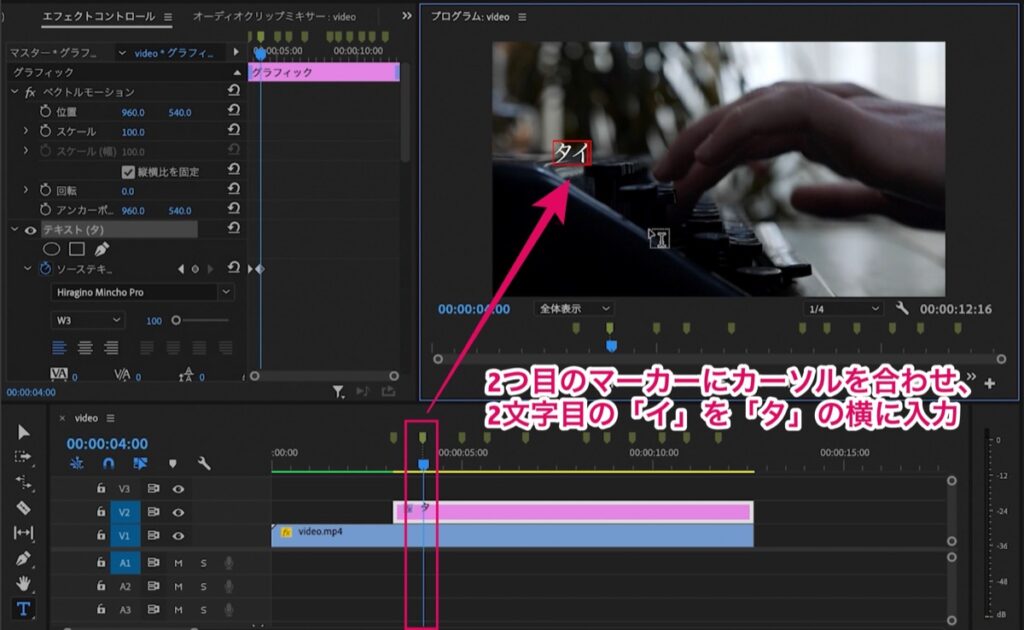Reset the ベクトルモーション effect
Screen dimensions: 1024x630
click(x=233, y=90)
